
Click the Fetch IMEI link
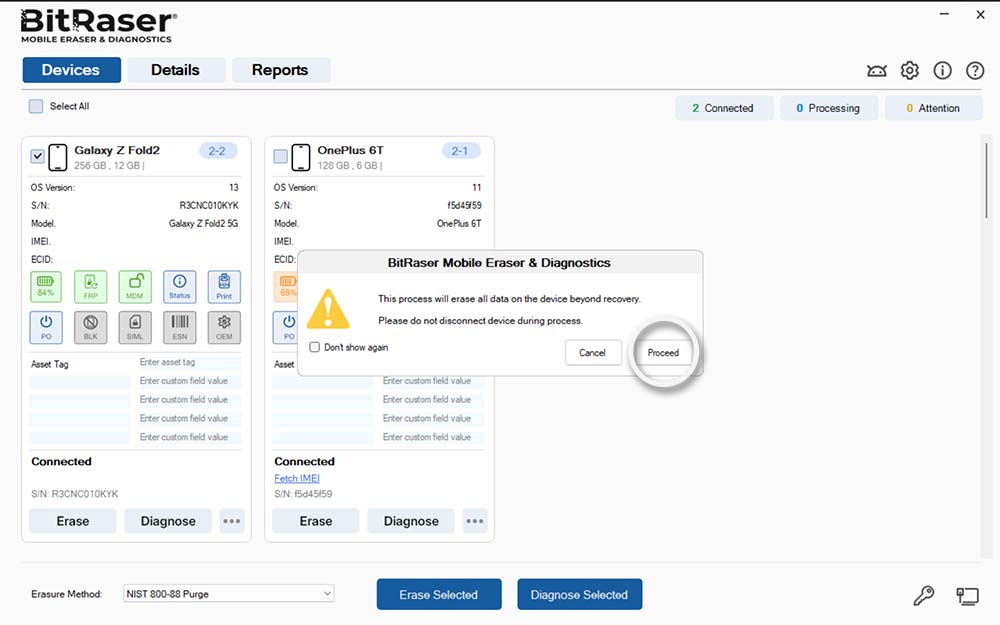(297, 478)
